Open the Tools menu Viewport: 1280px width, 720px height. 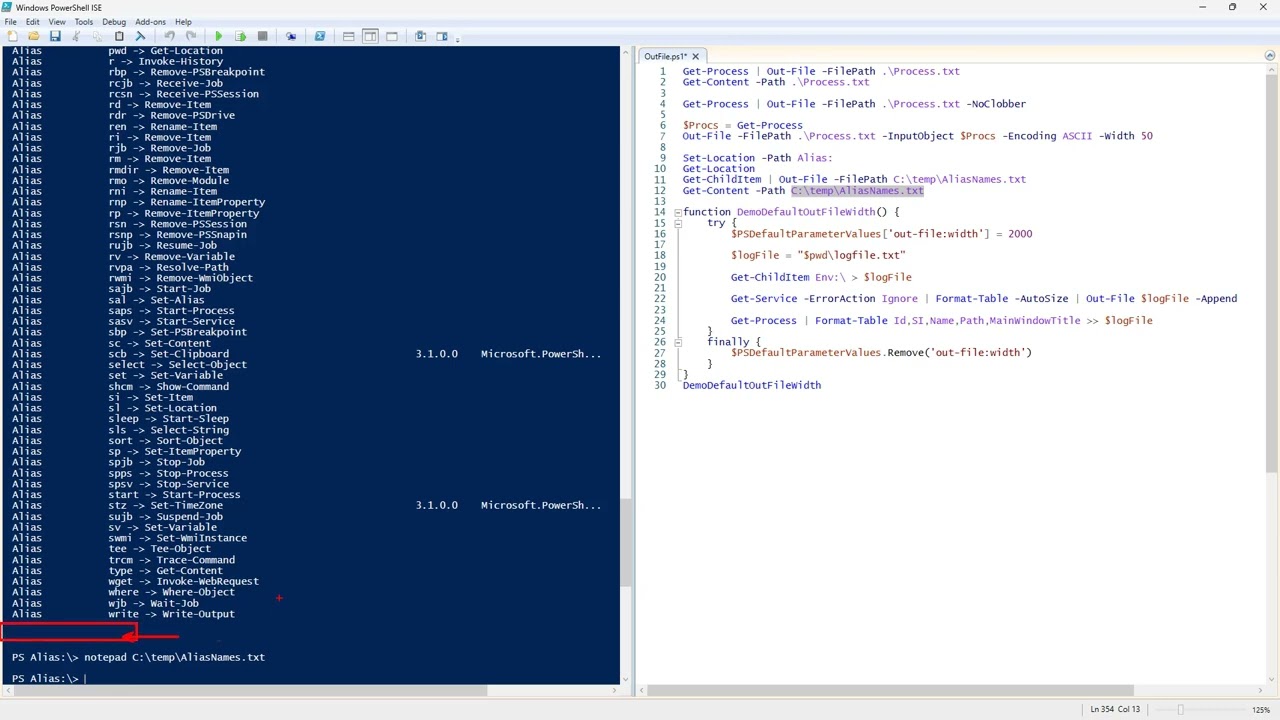tap(83, 21)
